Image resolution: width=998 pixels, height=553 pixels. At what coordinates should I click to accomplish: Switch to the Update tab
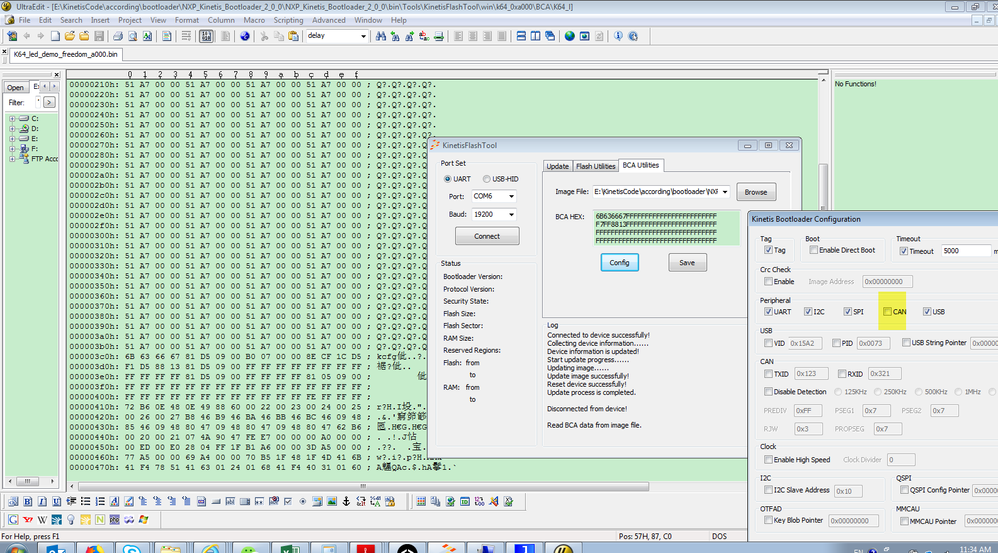point(558,166)
